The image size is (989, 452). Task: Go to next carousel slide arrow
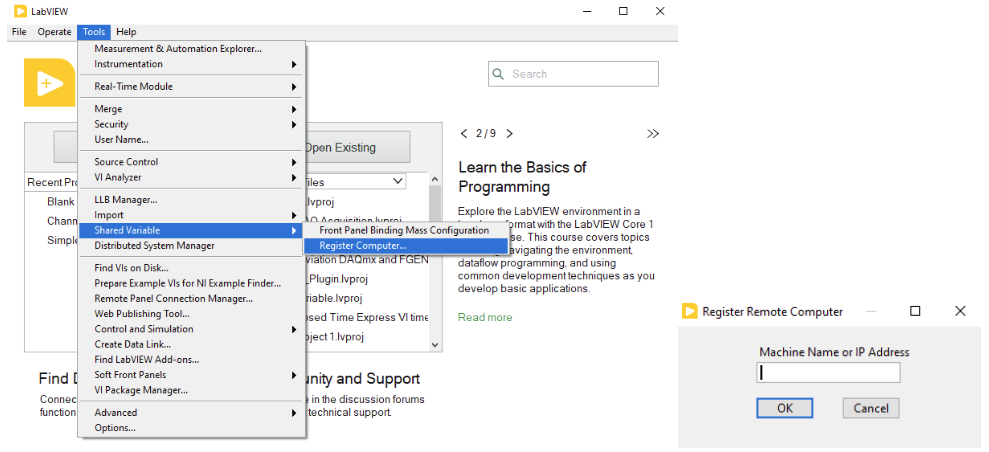509,133
